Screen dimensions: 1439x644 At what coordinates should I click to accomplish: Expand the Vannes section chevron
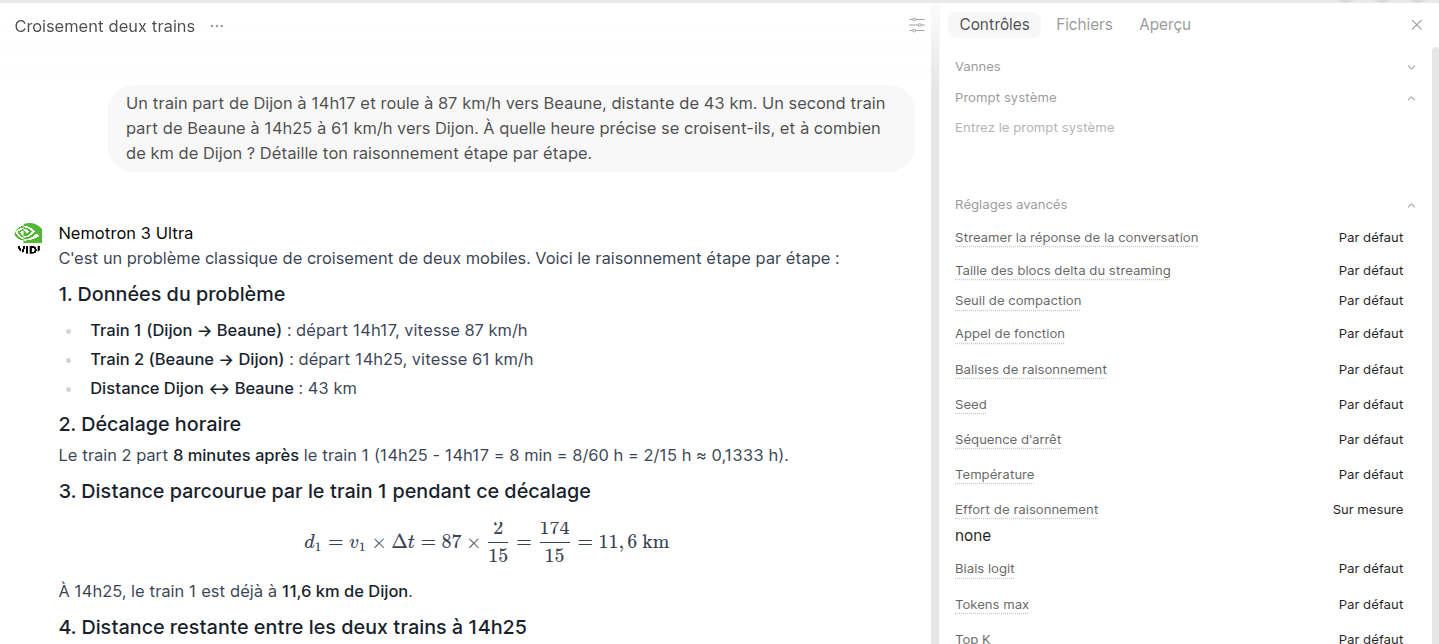point(1412,67)
